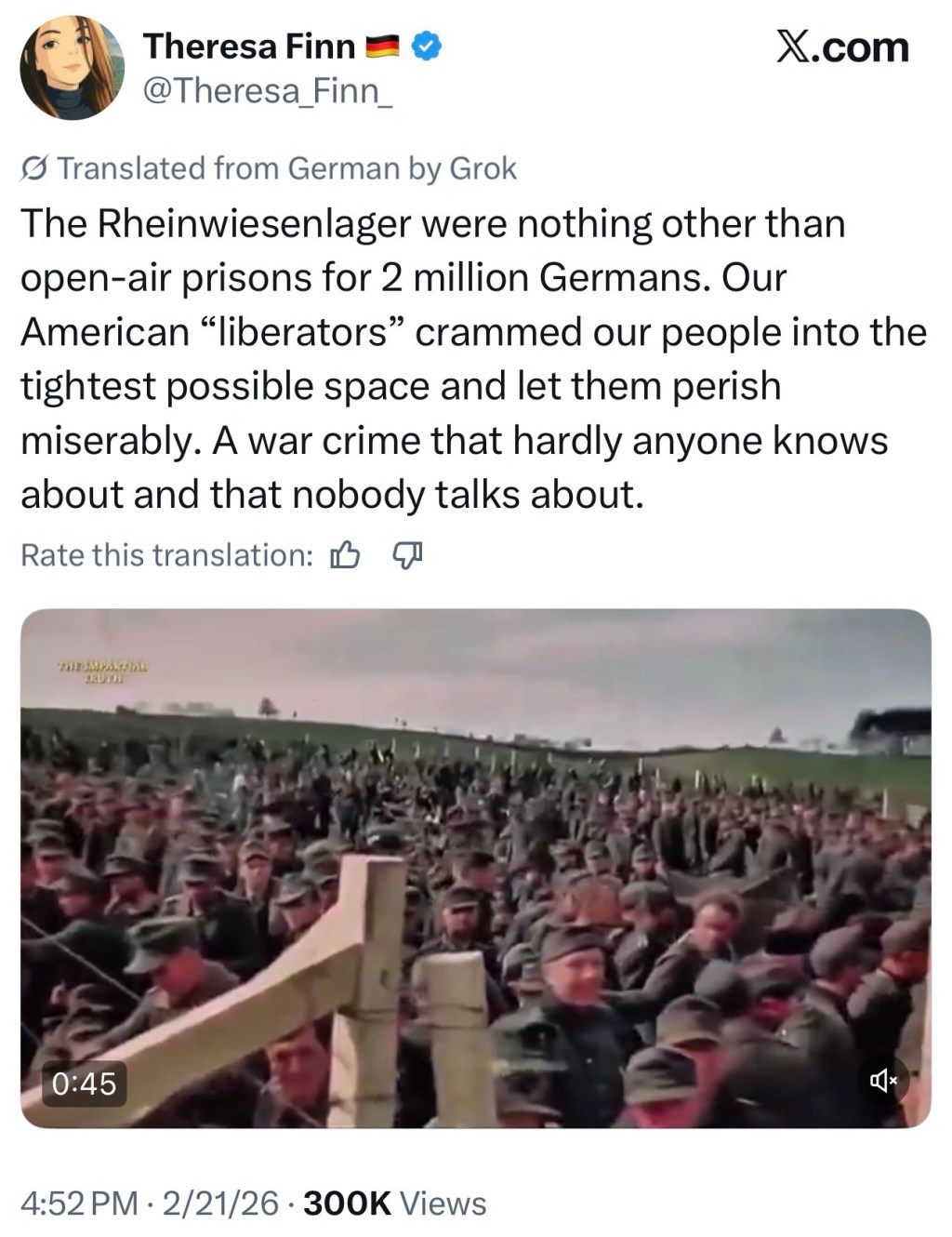The width and height of the screenshot is (952, 1237).
Task: Click the "Rate this translation:" text
Action: [x=167, y=555]
